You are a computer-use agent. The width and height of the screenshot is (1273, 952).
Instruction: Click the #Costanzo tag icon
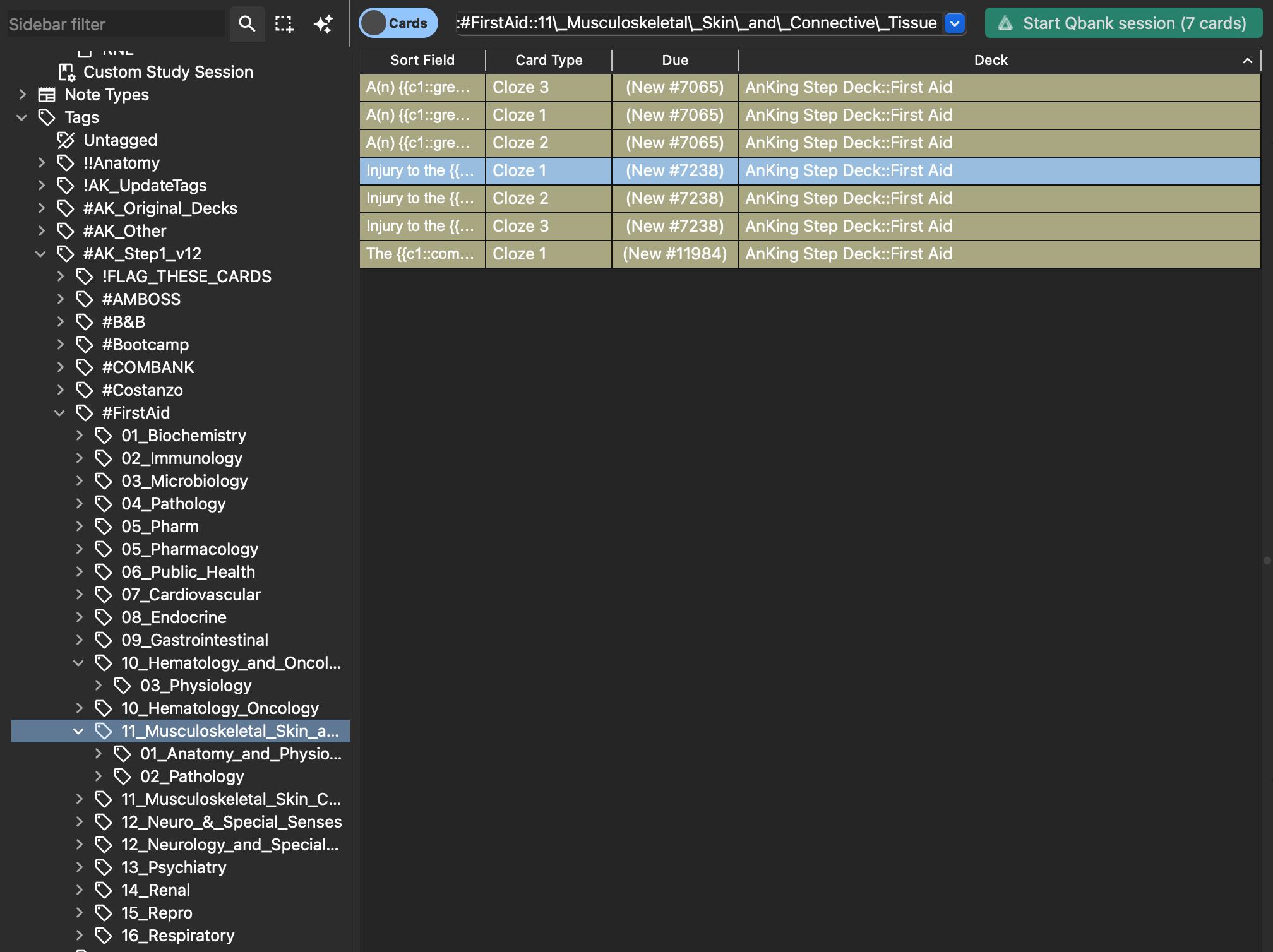tap(85, 390)
